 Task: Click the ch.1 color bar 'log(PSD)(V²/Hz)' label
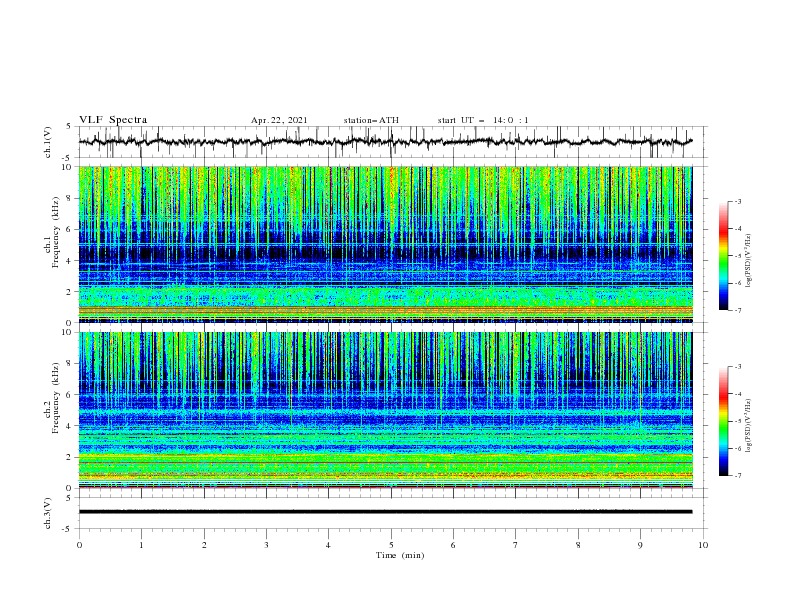[749, 261]
